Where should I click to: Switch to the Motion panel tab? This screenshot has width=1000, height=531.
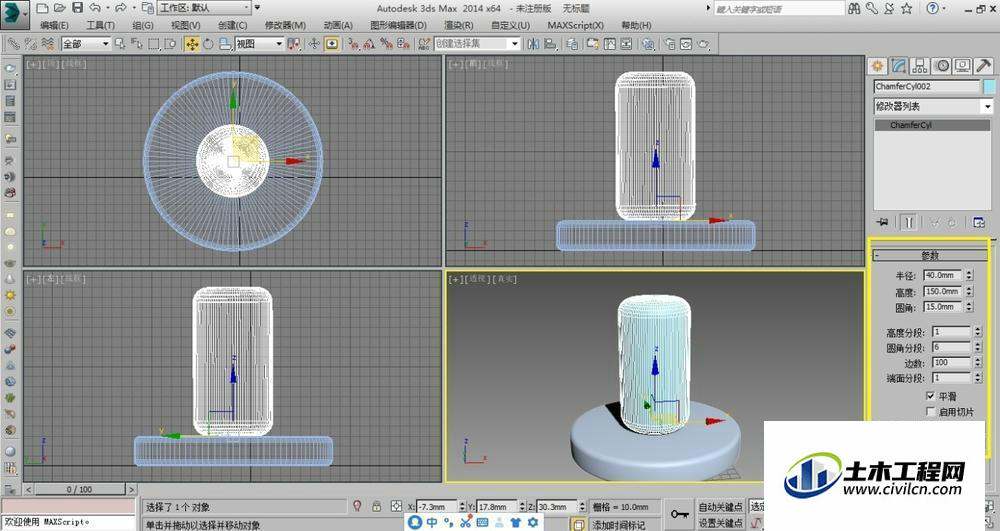coord(941,66)
